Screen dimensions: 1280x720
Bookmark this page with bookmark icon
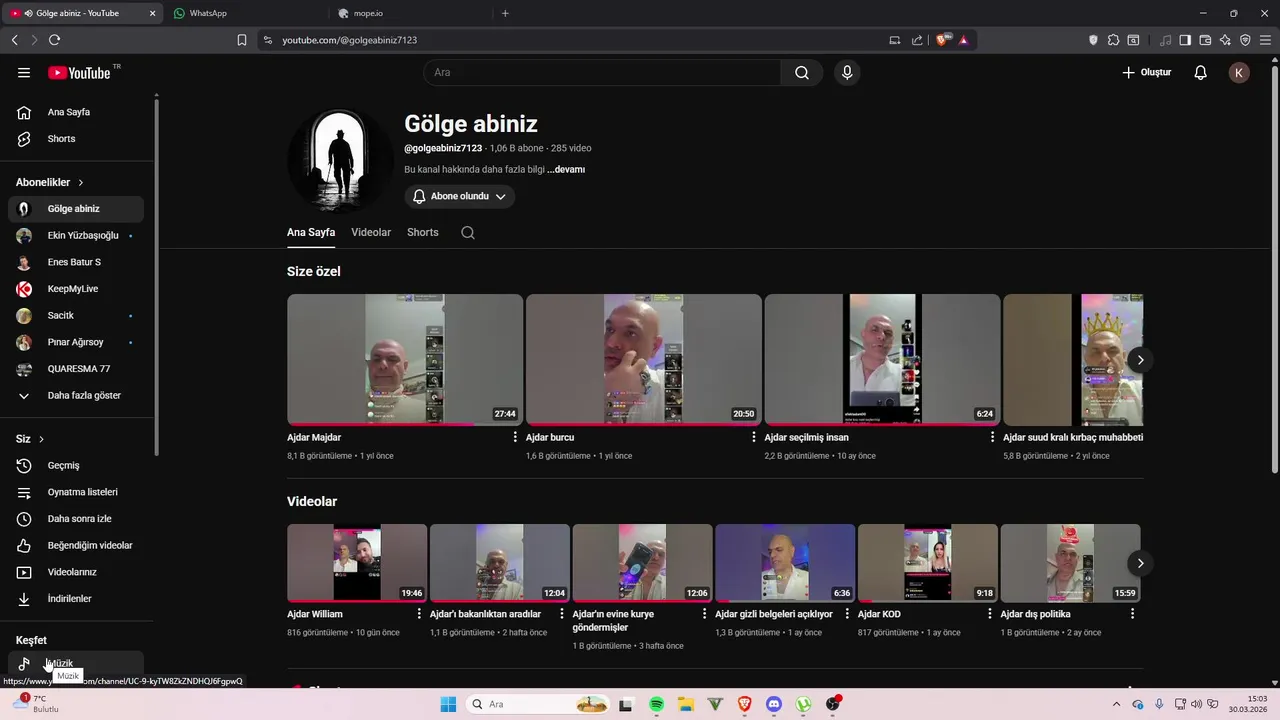(x=242, y=40)
